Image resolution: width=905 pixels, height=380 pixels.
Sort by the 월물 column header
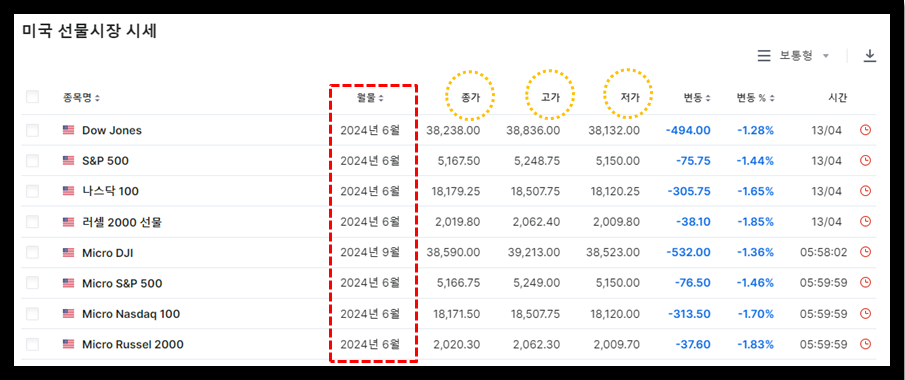click(370, 98)
